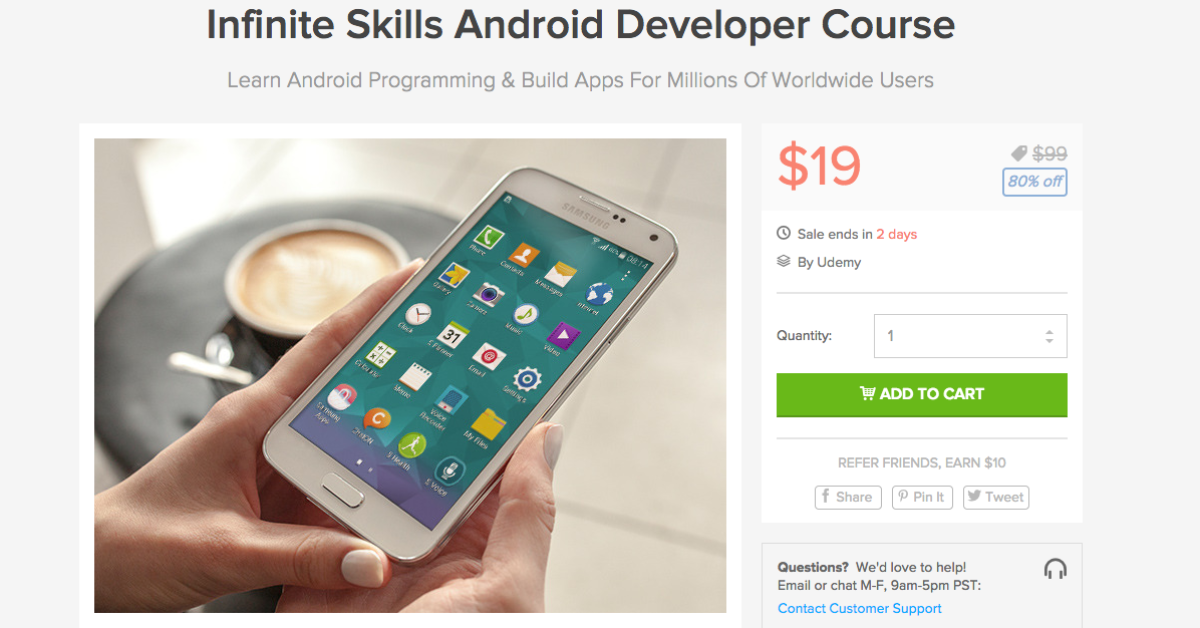Focus the Quantity input field

click(970, 336)
